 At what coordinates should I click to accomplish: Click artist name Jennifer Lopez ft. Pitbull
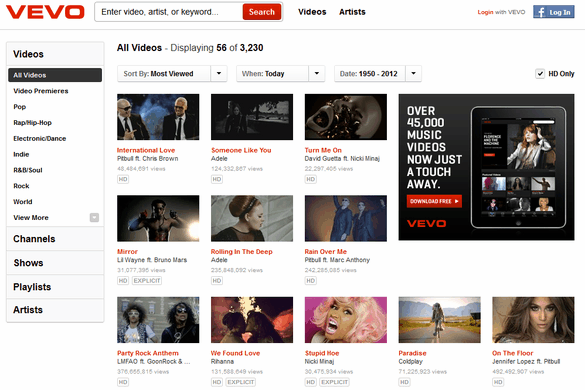click(x=526, y=362)
